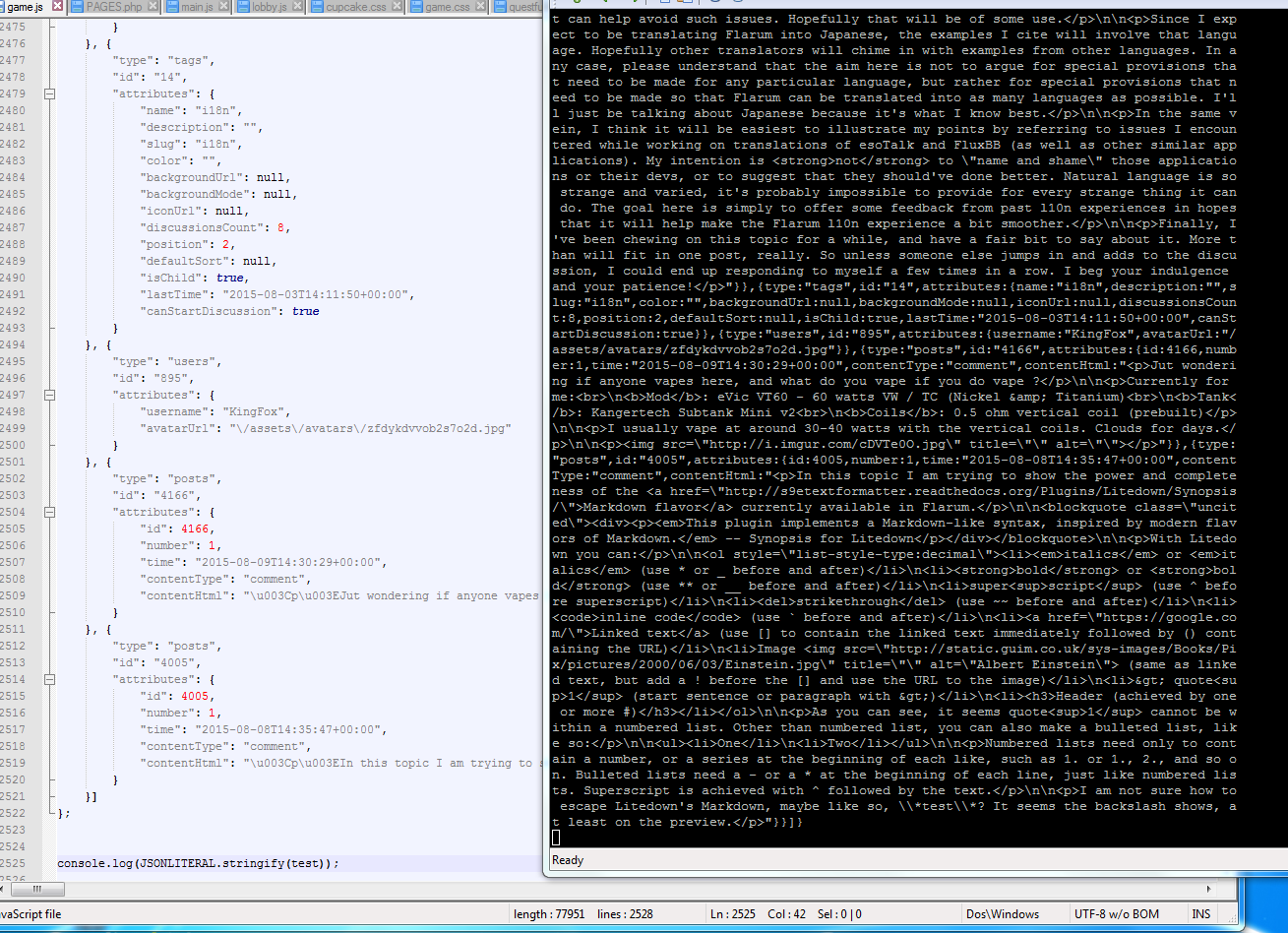Place cursor in console.log line 2525
1288x933 pixels.
coord(198,863)
